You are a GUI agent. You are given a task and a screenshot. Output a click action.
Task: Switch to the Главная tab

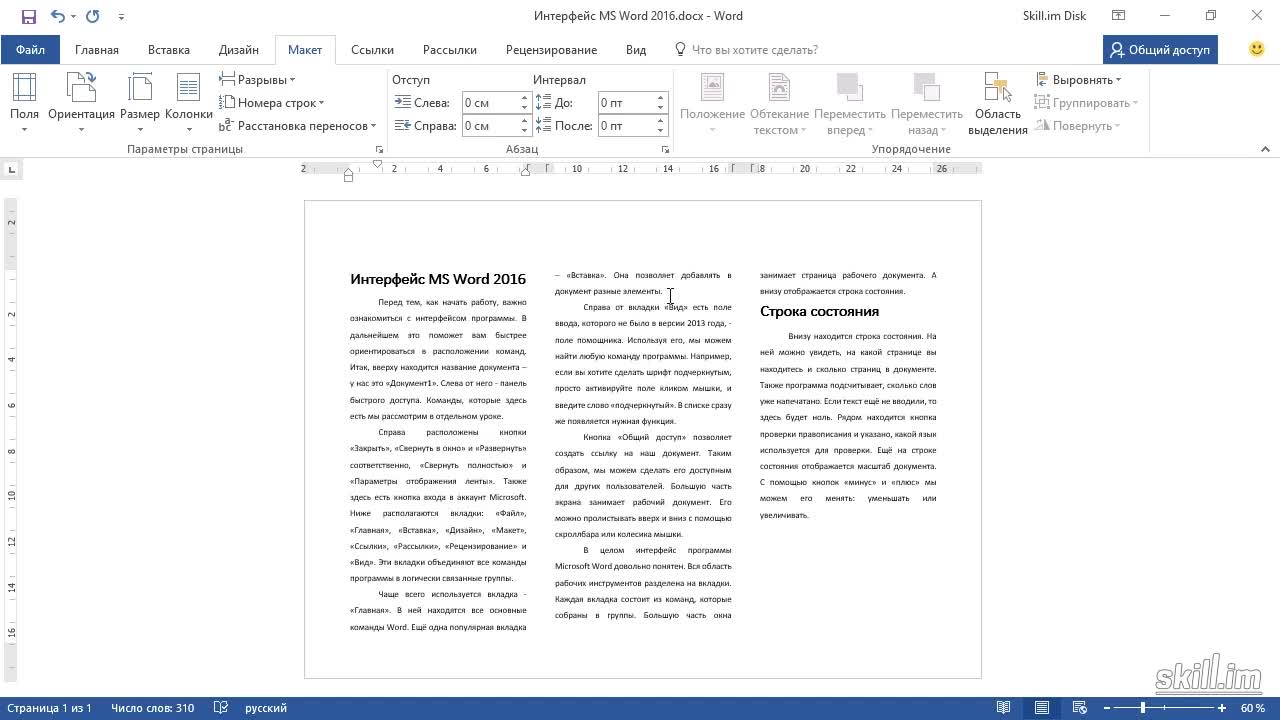click(x=97, y=50)
